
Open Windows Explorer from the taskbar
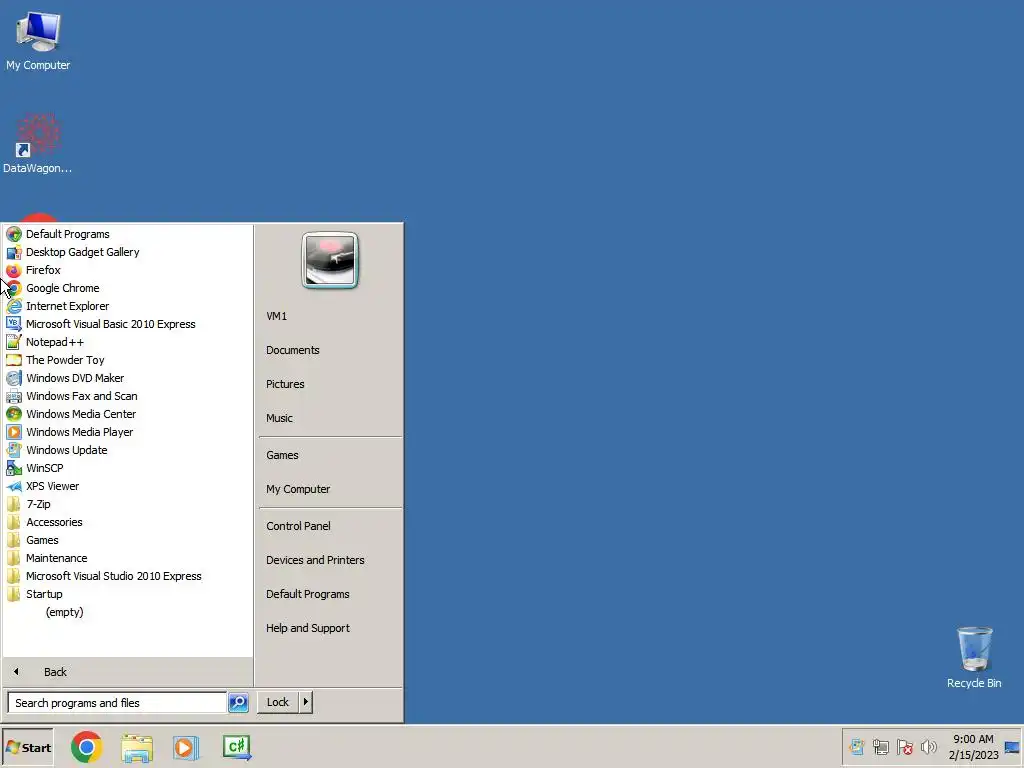point(136,748)
